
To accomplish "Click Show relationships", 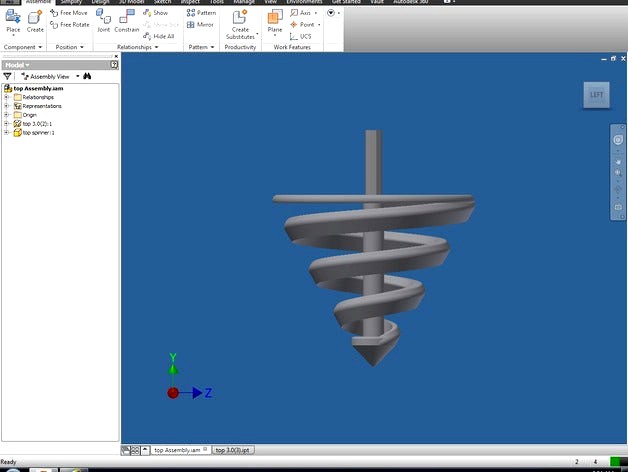I will click(x=155, y=13).
